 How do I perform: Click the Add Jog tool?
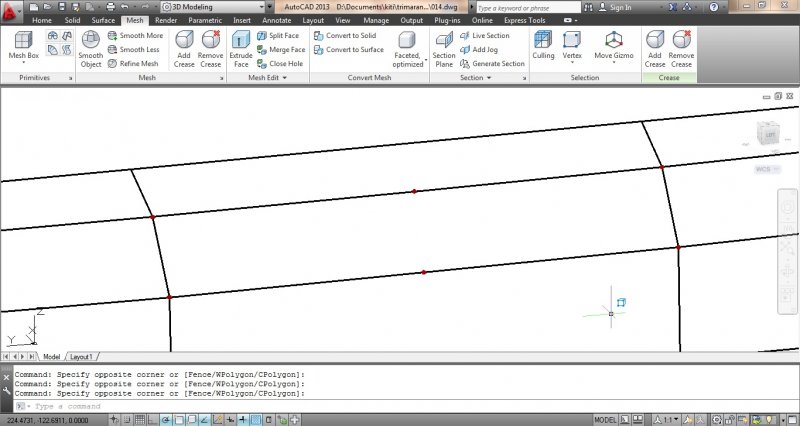479,49
